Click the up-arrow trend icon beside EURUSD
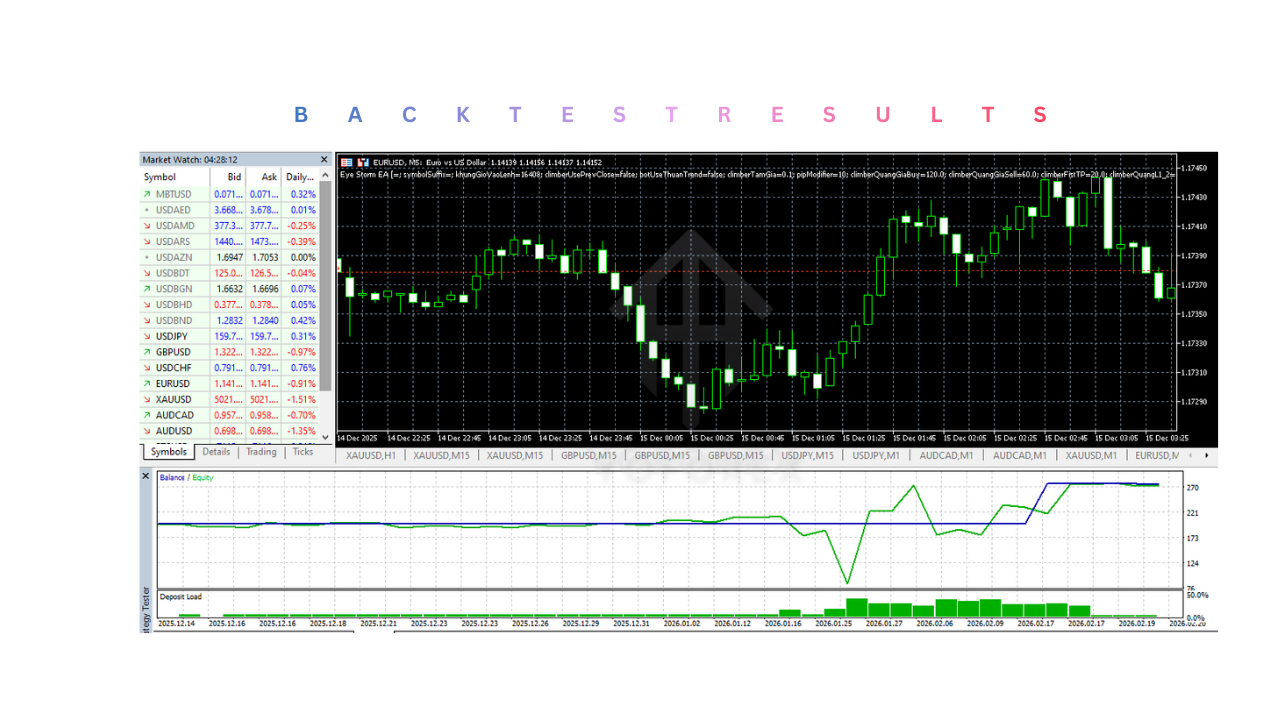 click(x=147, y=384)
